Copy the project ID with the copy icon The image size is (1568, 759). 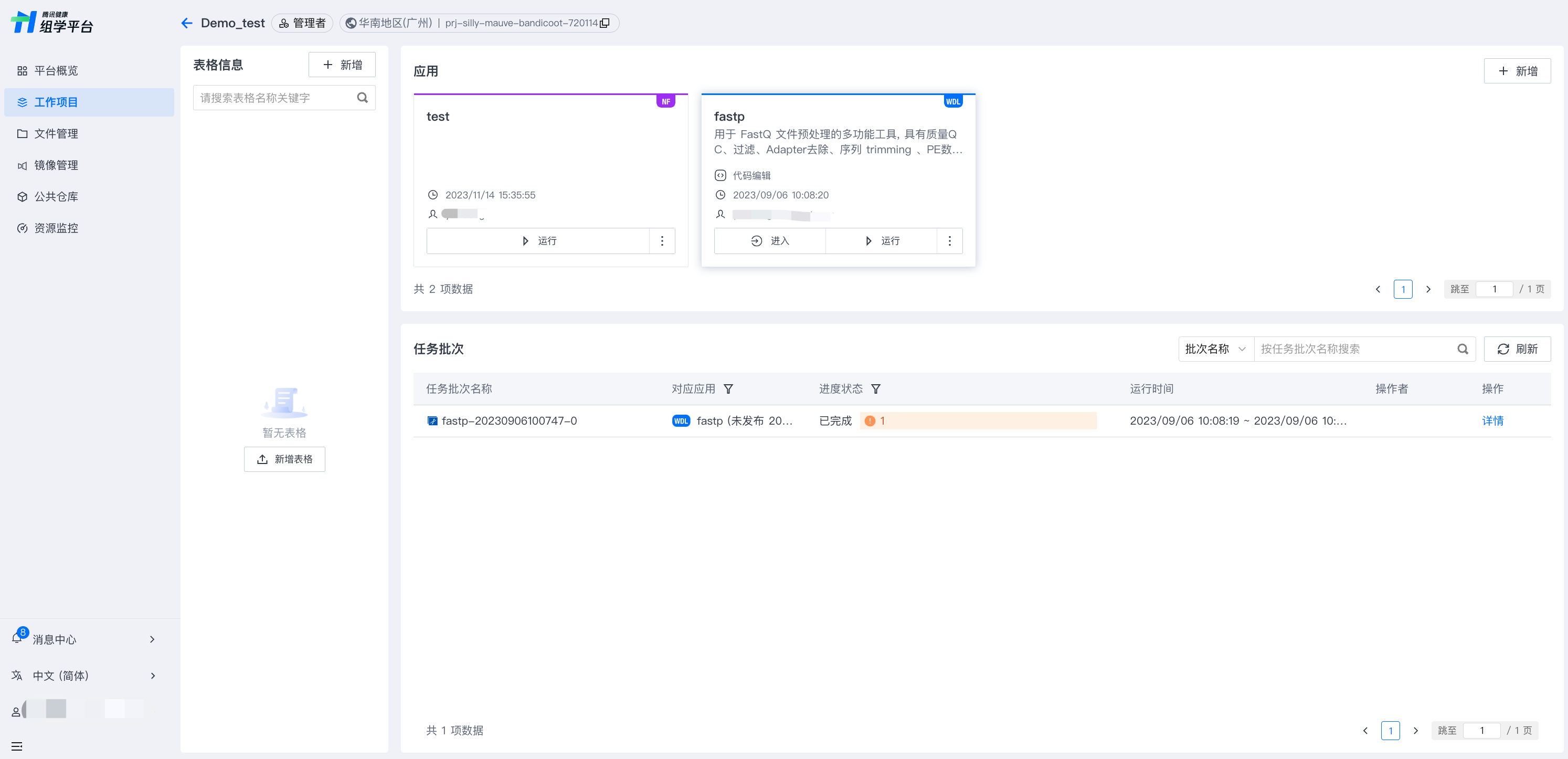(x=605, y=23)
